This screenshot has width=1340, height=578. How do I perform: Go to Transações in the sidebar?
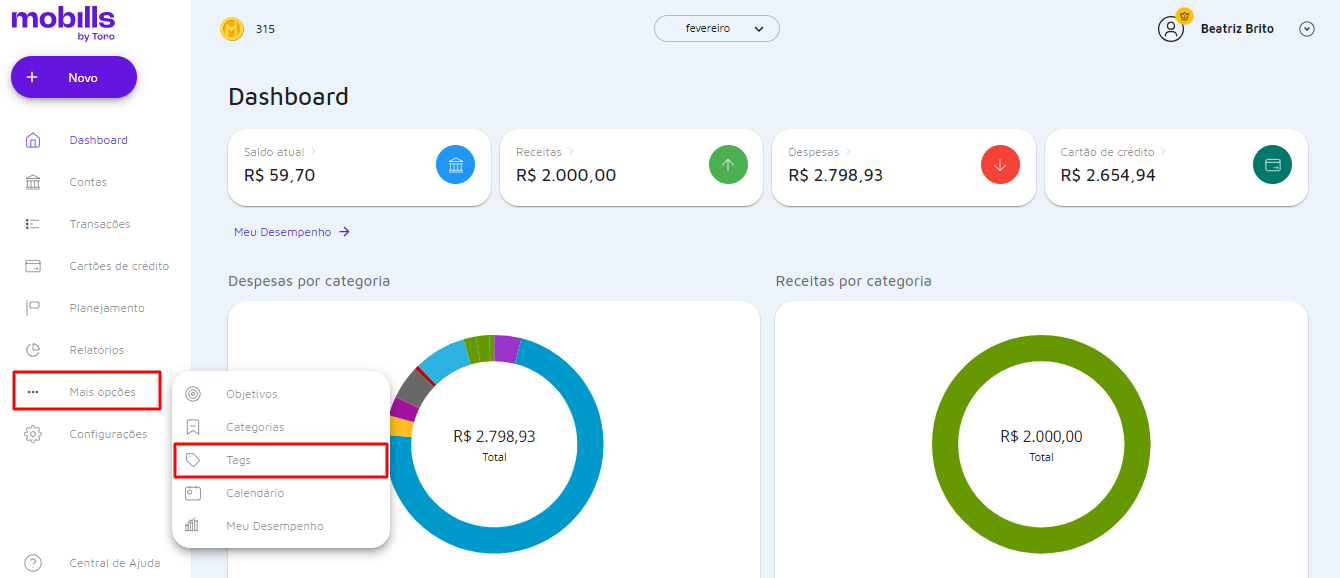click(99, 224)
